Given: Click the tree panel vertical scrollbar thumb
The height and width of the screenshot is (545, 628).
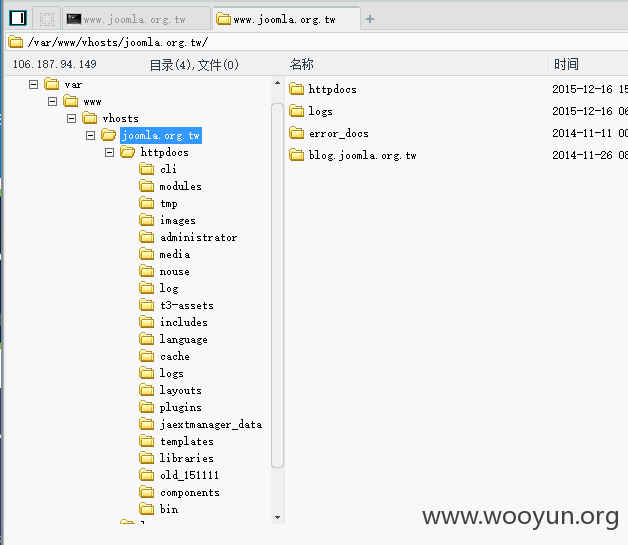Looking at the screenshot, I should click(277, 285).
